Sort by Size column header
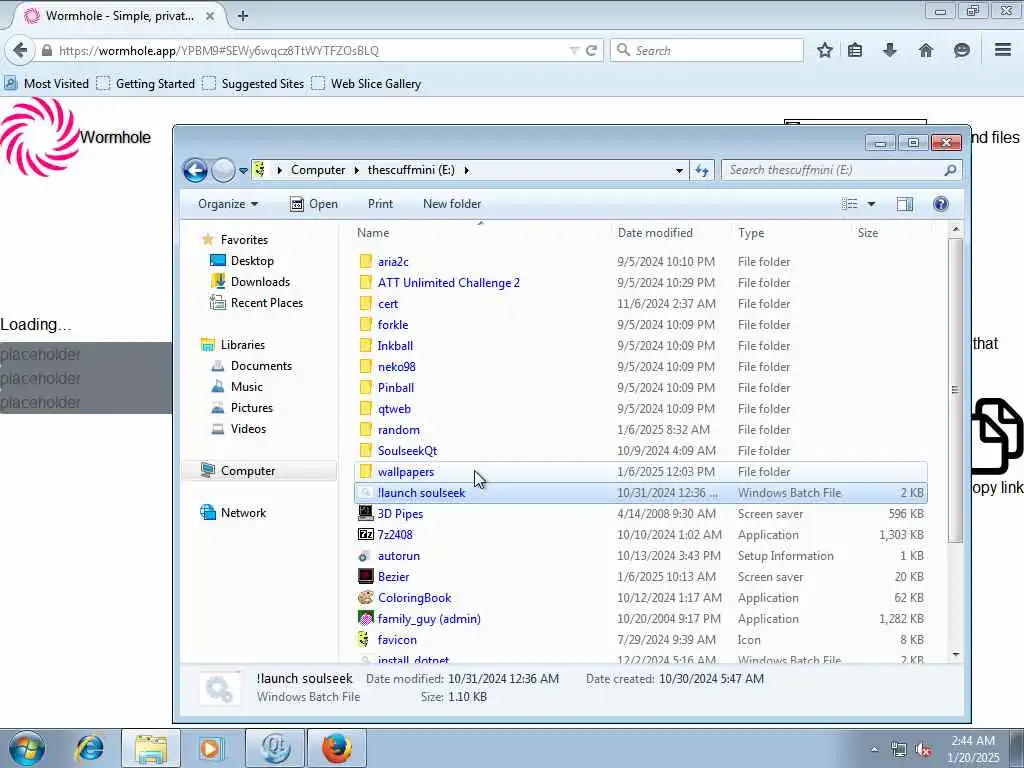 [891, 232]
